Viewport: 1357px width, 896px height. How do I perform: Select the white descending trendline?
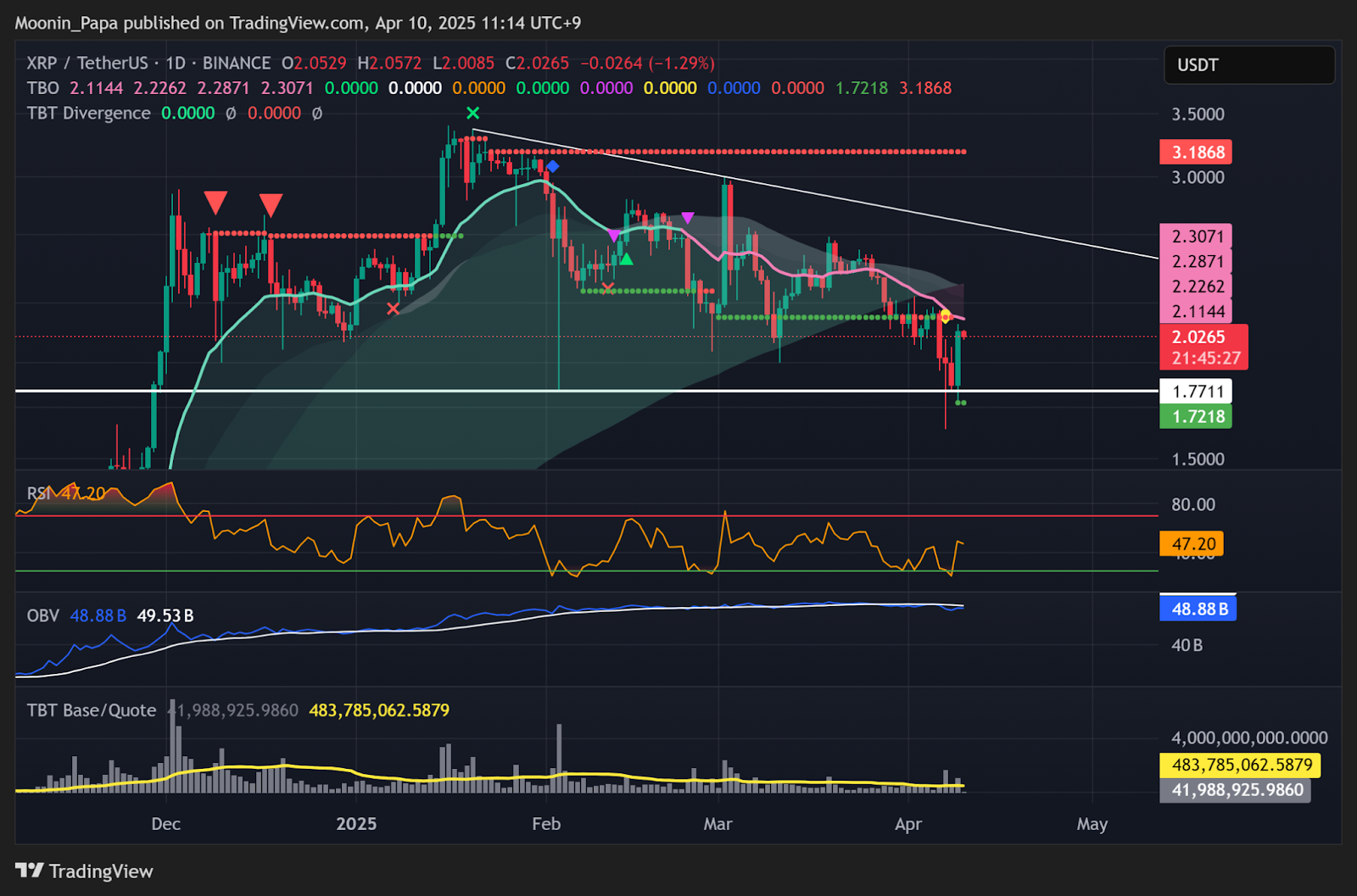814,193
